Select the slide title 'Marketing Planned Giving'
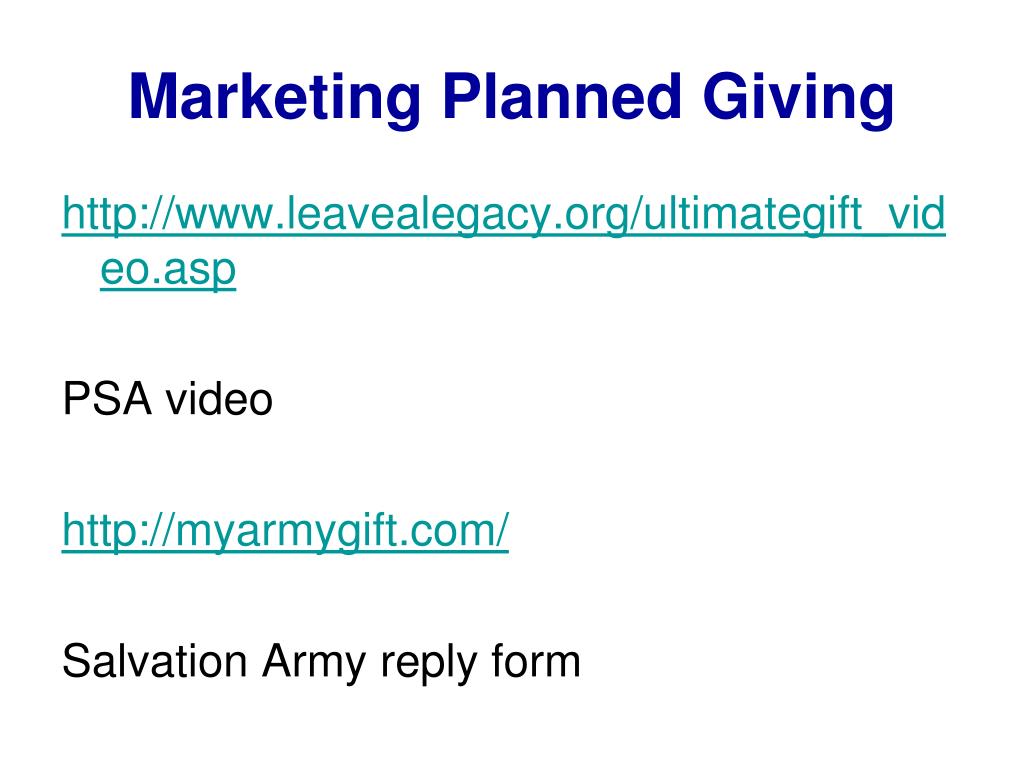This screenshot has width=1024, height=768. (511, 99)
